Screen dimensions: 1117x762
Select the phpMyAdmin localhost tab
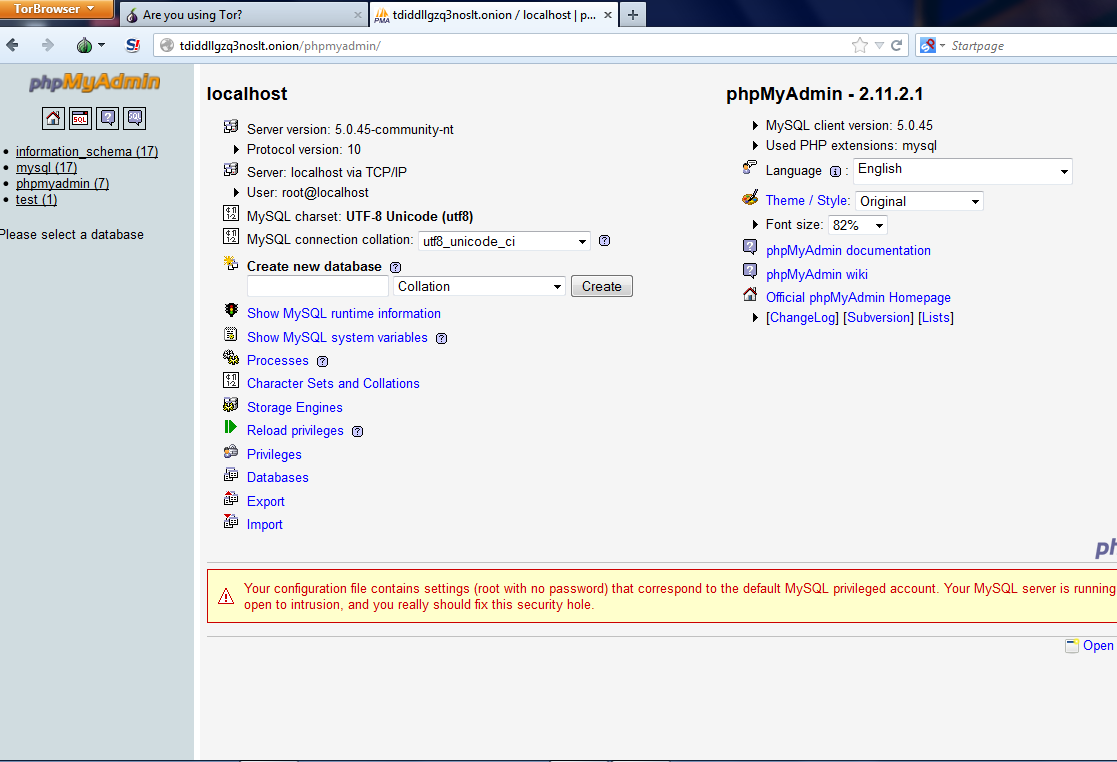(x=494, y=14)
